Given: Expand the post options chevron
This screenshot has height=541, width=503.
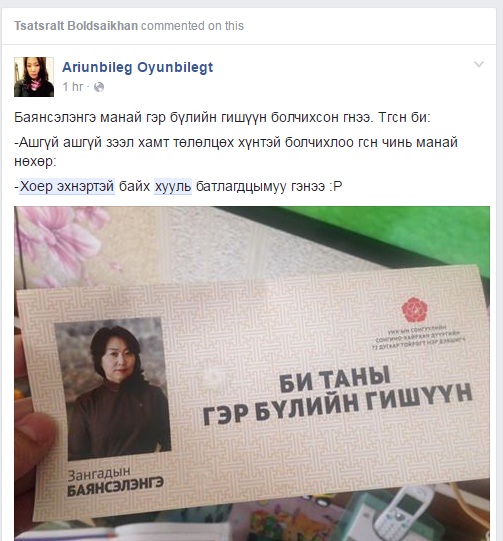Looking at the screenshot, I should click(479, 64).
